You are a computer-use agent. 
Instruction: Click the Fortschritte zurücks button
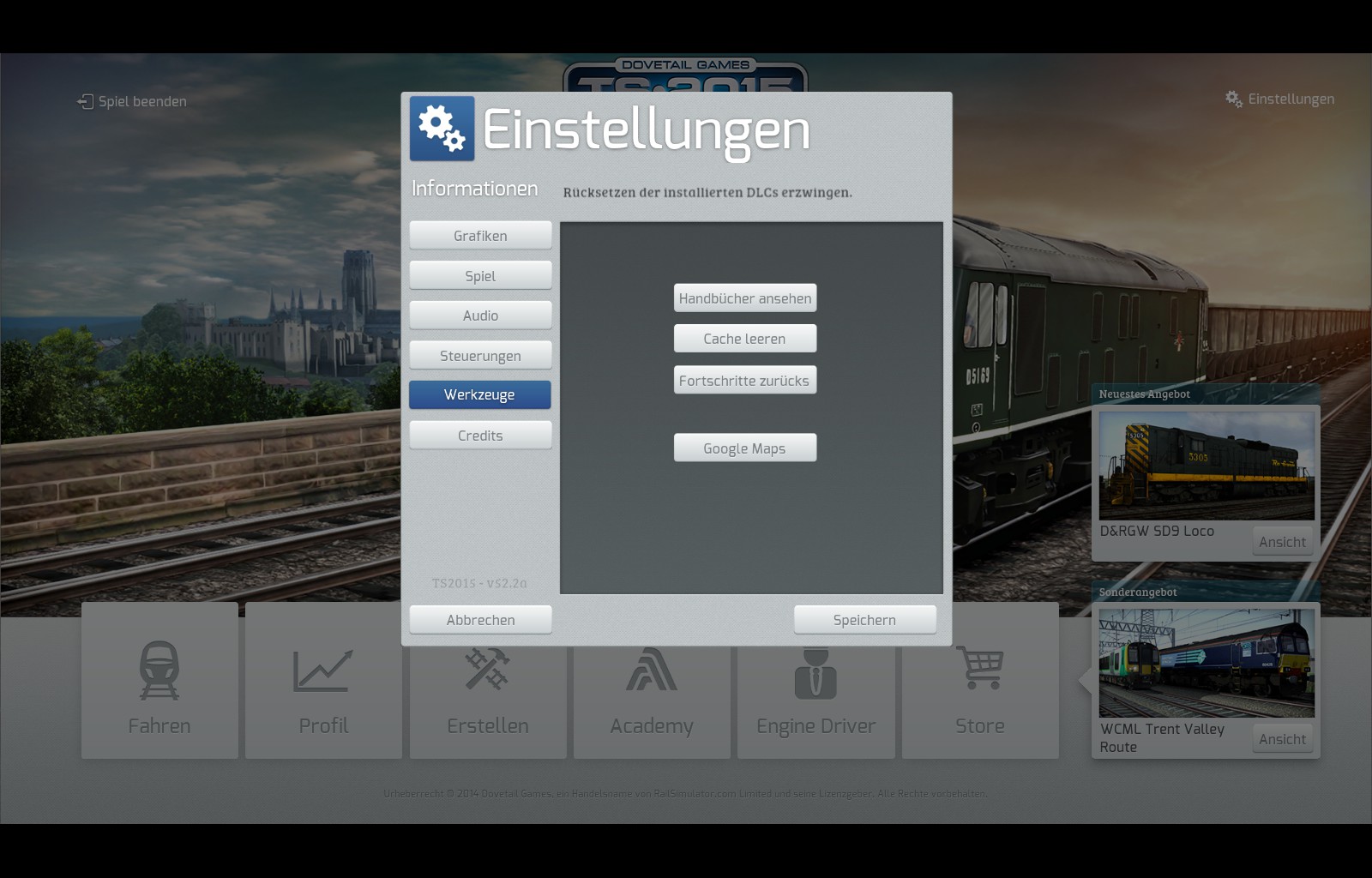point(745,381)
